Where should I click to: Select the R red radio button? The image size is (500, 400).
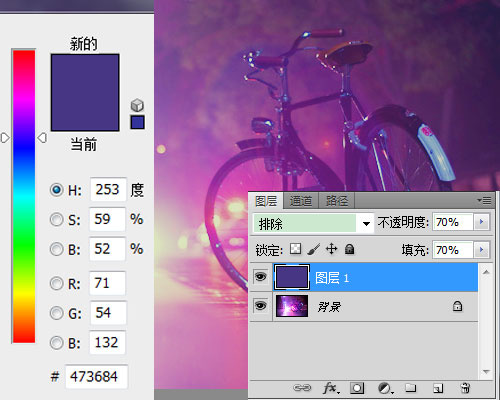click(x=56, y=283)
